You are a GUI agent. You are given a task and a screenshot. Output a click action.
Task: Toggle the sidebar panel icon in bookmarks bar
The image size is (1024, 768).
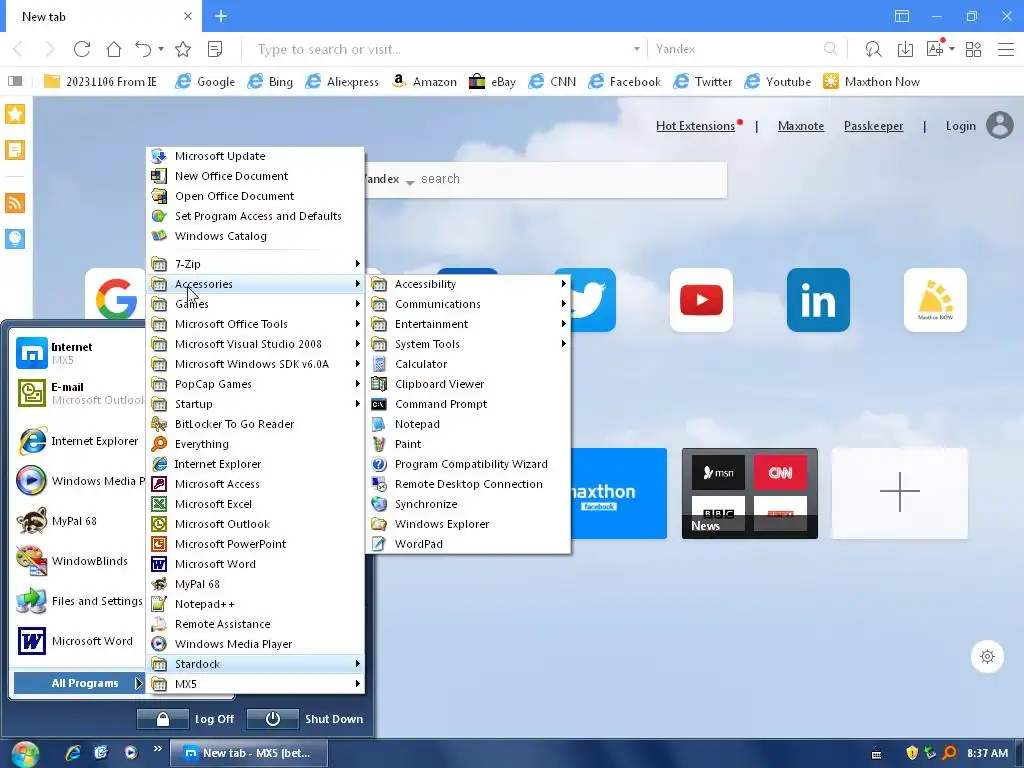(15, 81)
